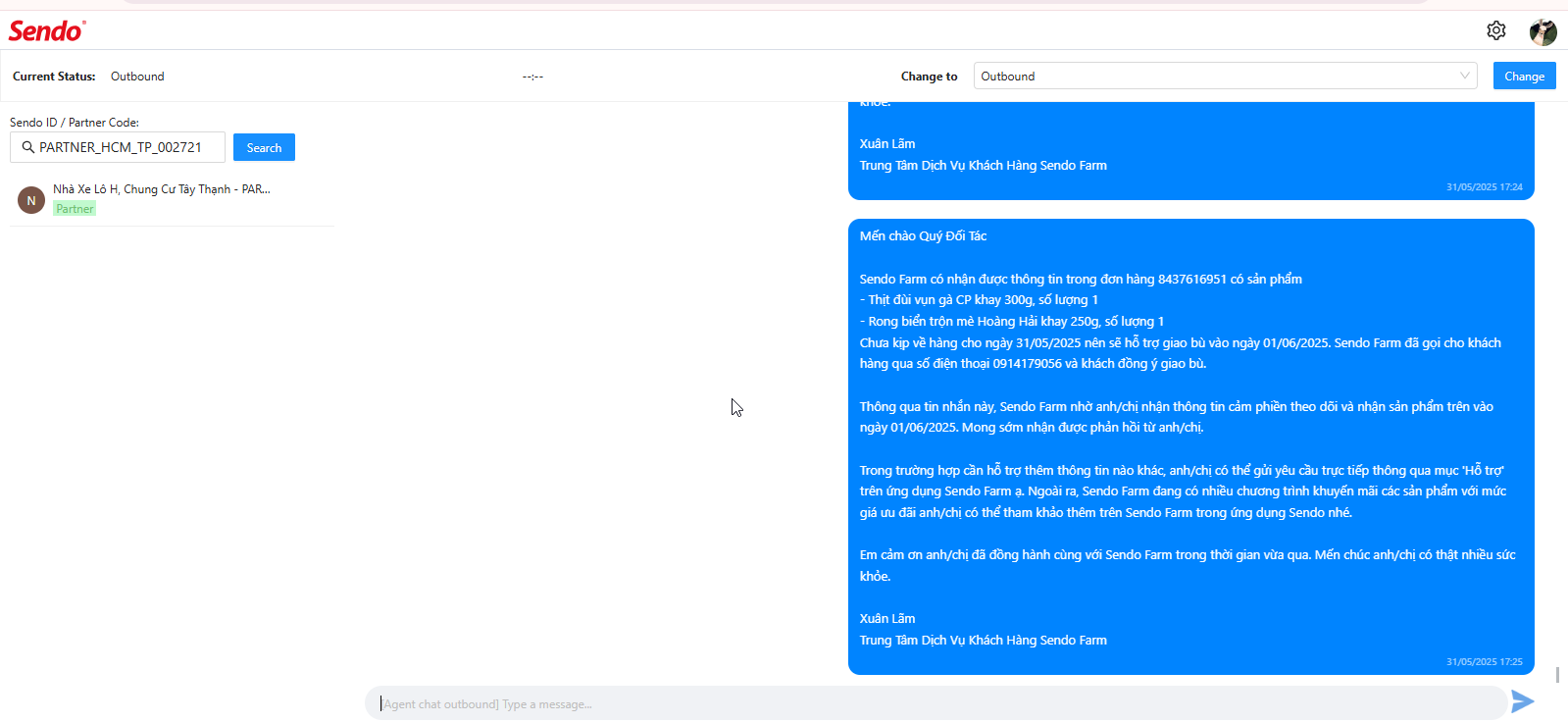Select the brown N avatar of partner
1568x723 pixels.
point(31,200)
